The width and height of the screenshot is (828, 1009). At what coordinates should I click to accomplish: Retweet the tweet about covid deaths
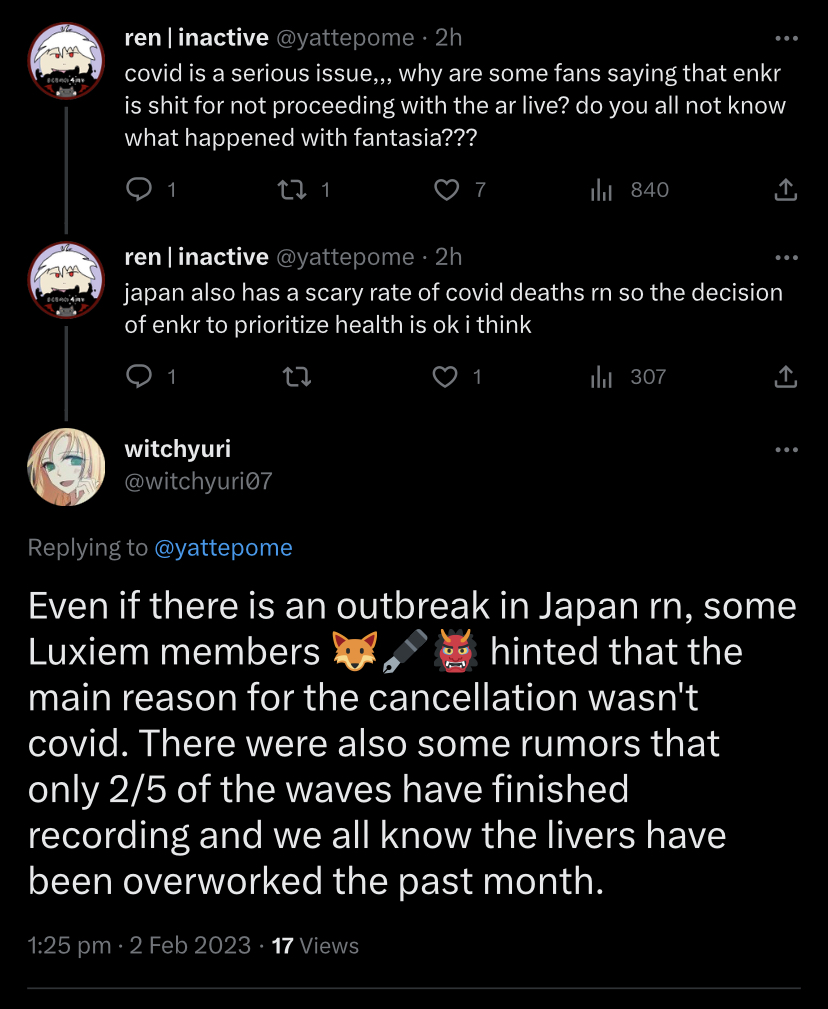click(x=295, y=377)
